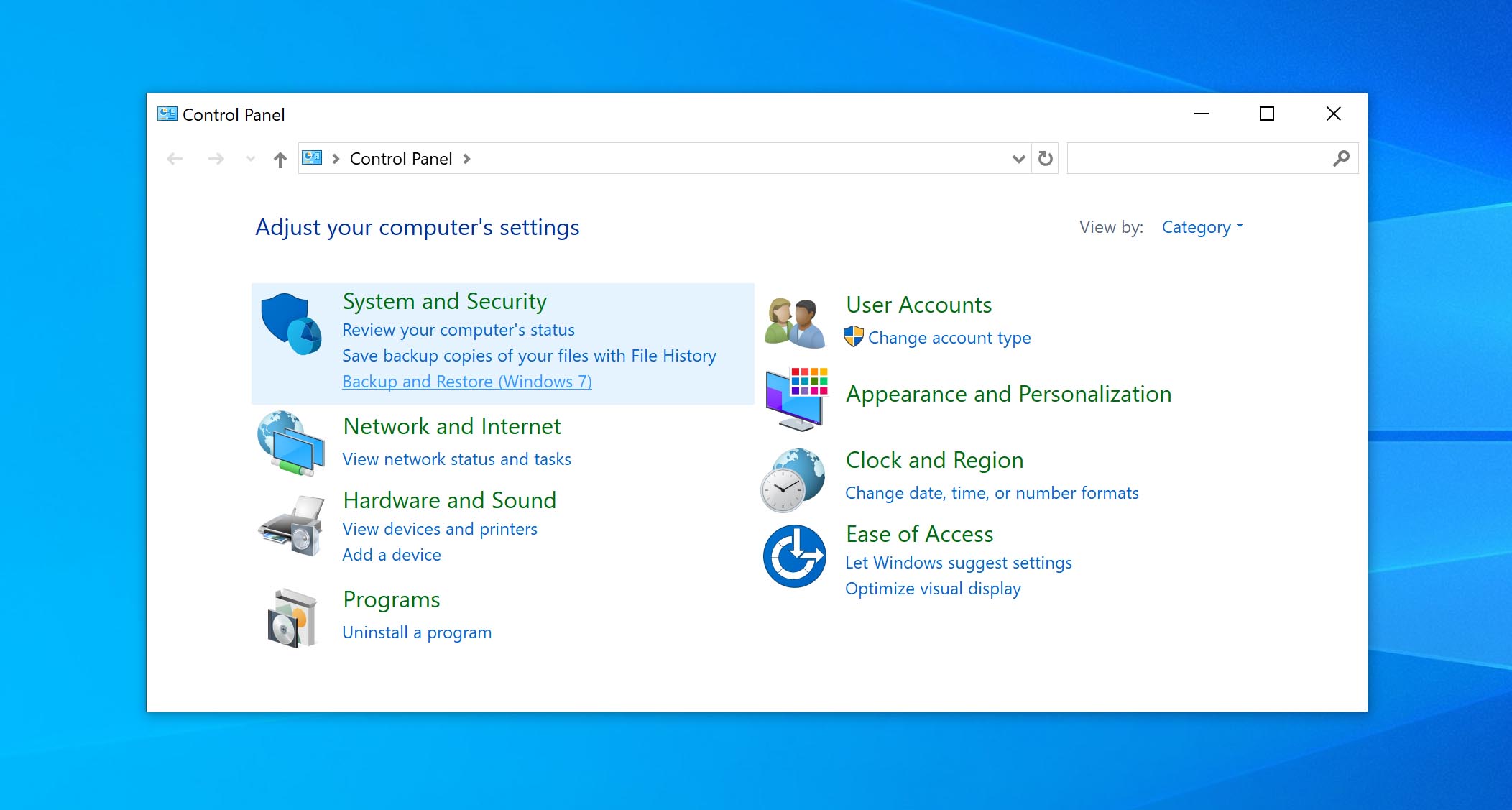This screenshot has width=1512, height=810.
Task: Click the Ease of Access blue circle icon
Action: point(794,556)
